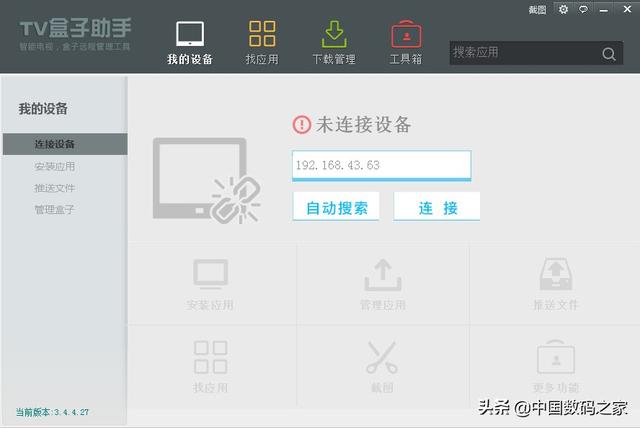Click the 更多功能 toolbox tile icon
The width and height of the screenshot is (640, 428).
[556, 357]
